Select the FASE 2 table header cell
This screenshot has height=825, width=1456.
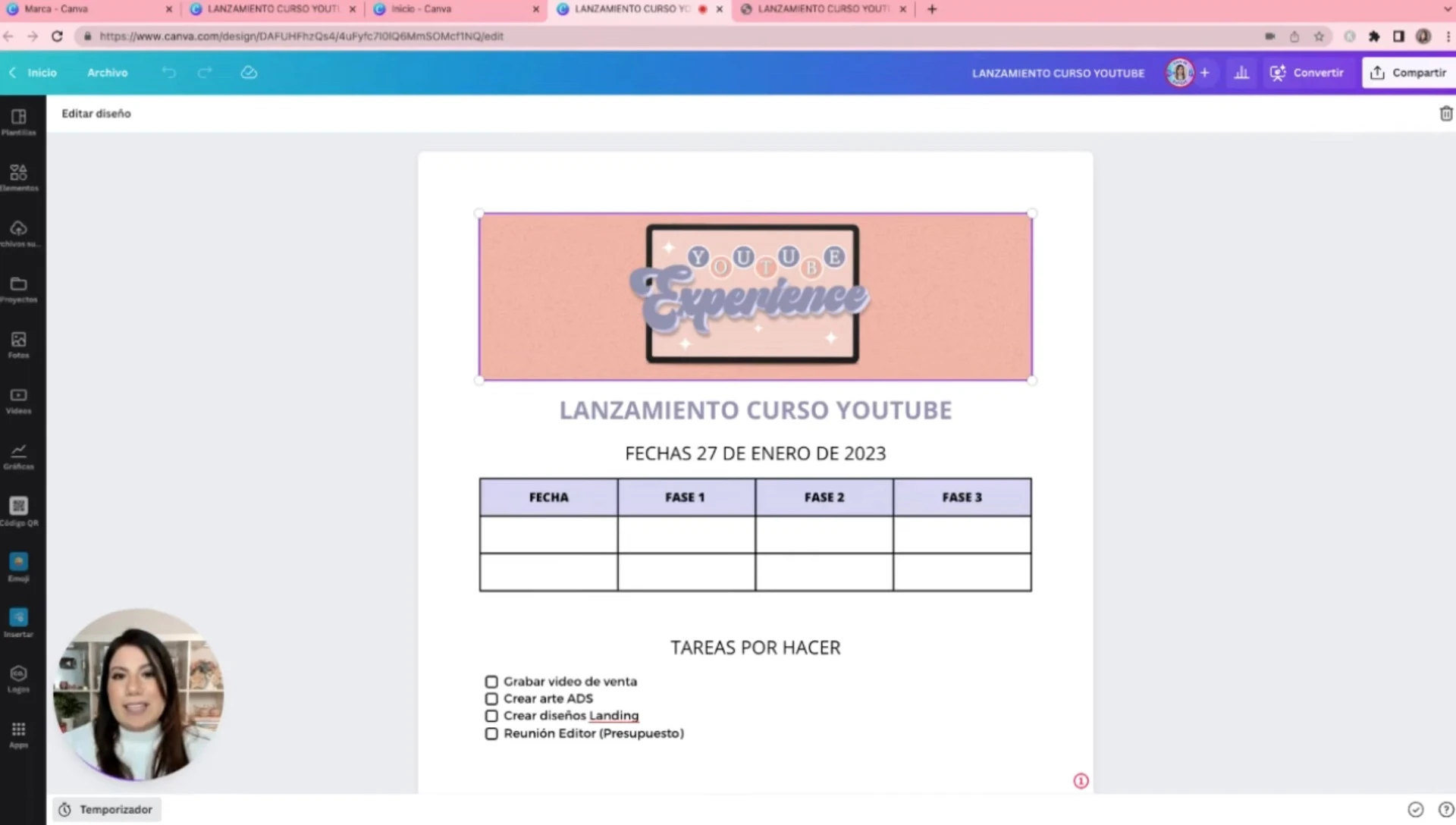pos(824,497)
